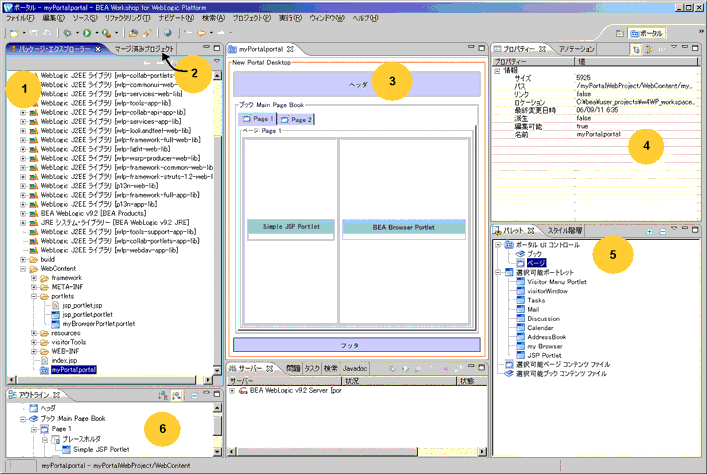Image resolution: width=707 pixels, height=474 pixels.
Task: Click the 名前 property value myPortal.portal
Action: (x=598, y=134)
